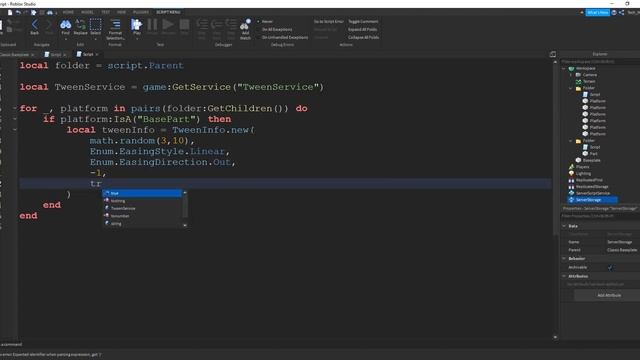The height and width of the screenshot is (360, 640).
Task: Open the Find binoculars tool
Action: [x=65, y=25]
